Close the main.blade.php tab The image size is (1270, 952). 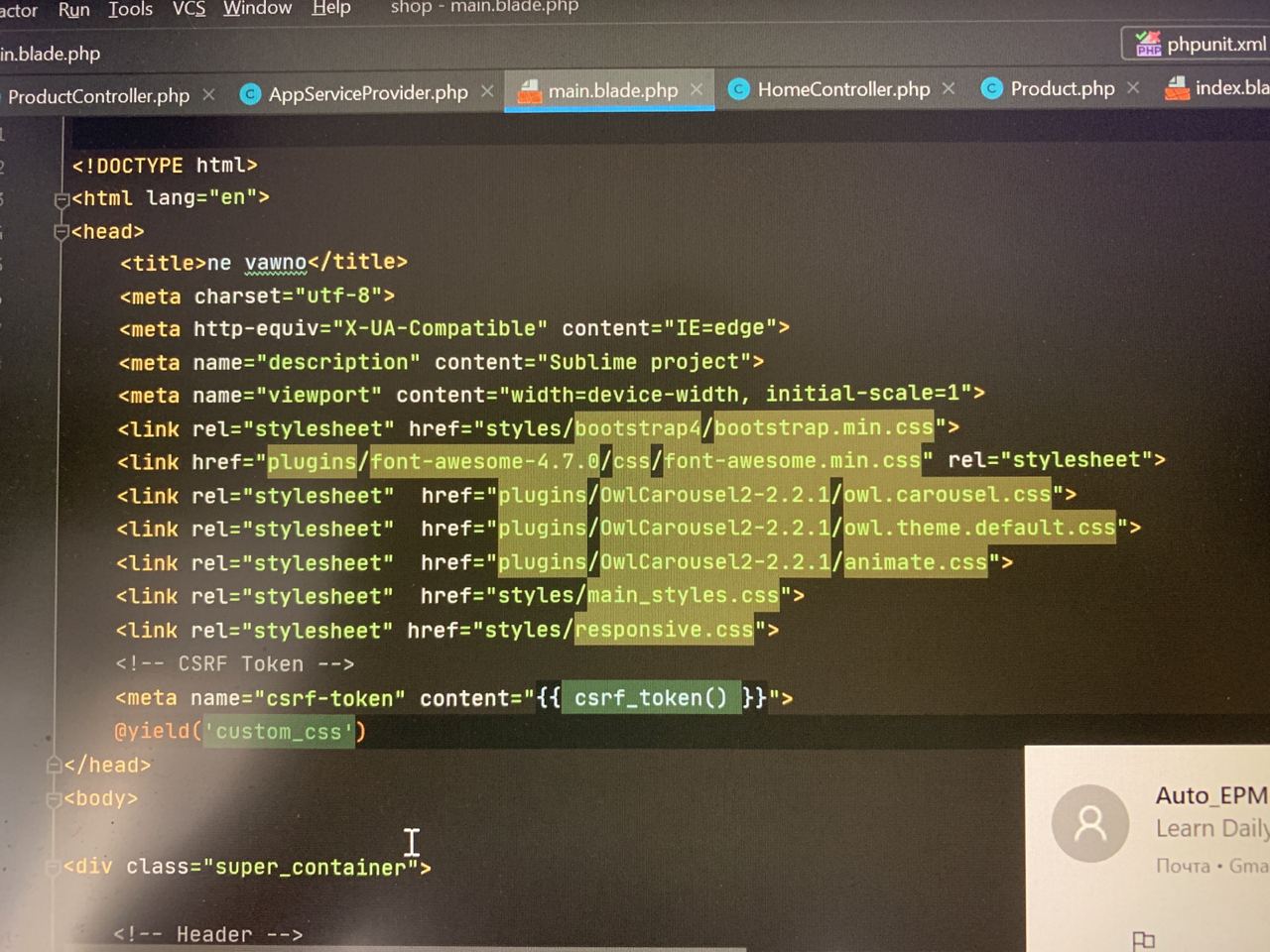pyautogui.click(x=697, y=89)
